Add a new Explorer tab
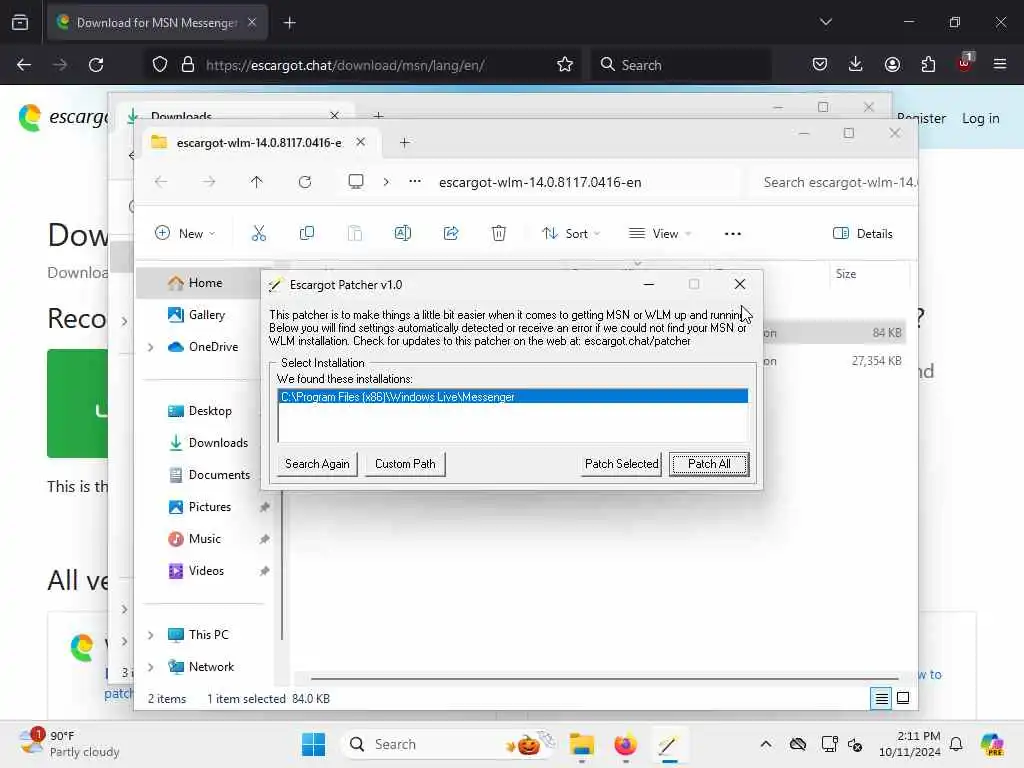This screenshot has height=768, width=1024. click(405, 142)
